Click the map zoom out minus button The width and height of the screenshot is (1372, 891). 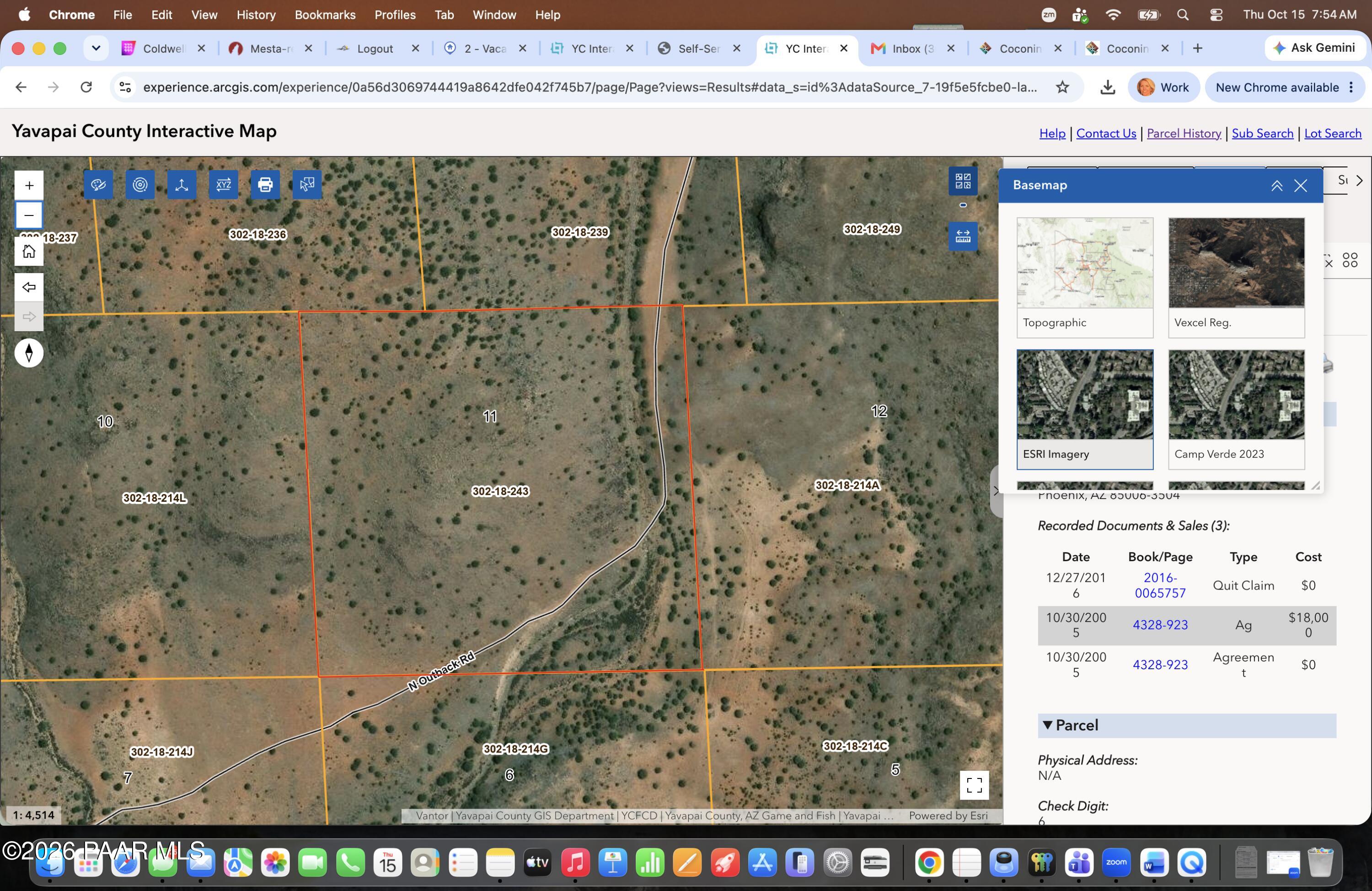coord(29,215)
